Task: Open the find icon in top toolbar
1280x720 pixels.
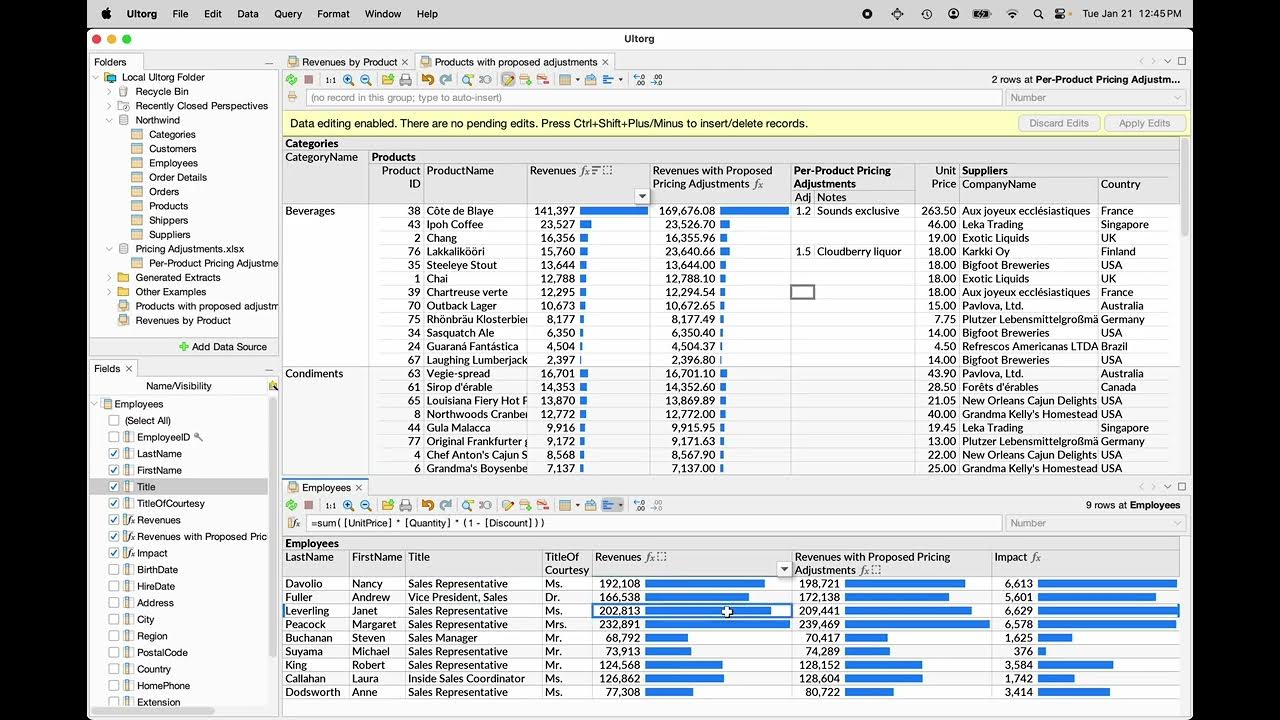Action: (x=467, y=80)
